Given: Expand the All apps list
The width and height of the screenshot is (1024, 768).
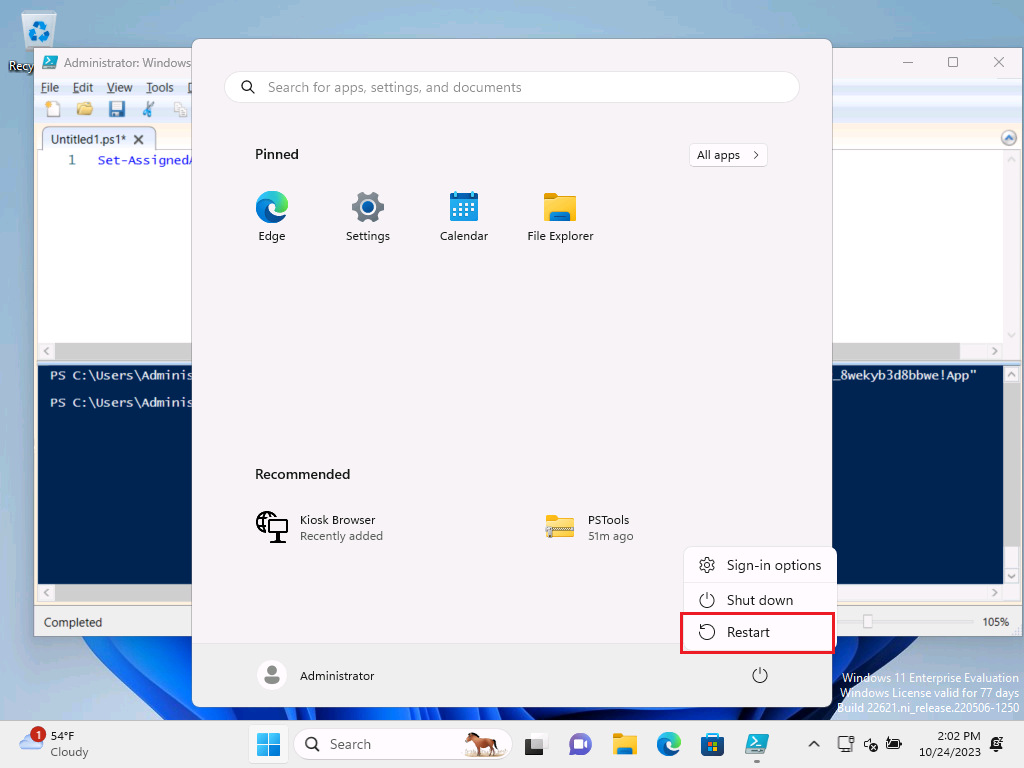Looking at the screenshot, I should (x=728, y=155).
